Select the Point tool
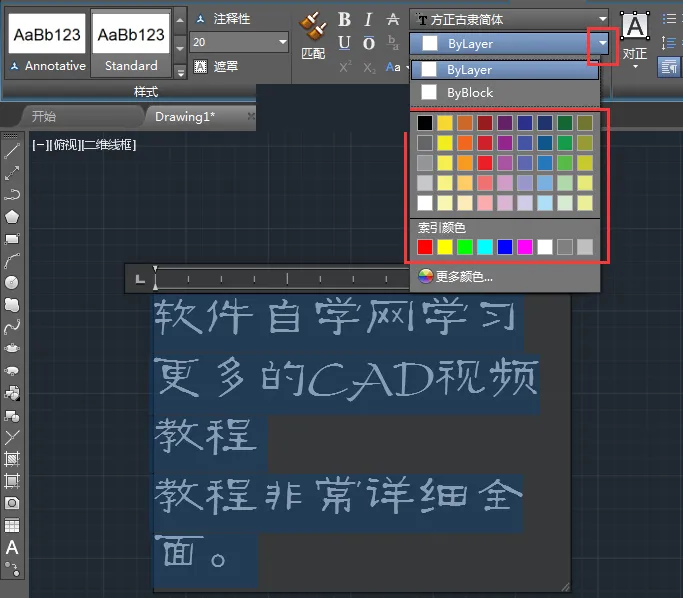The image size is (683, 598). pyautogui.click(x=12, y=437)
